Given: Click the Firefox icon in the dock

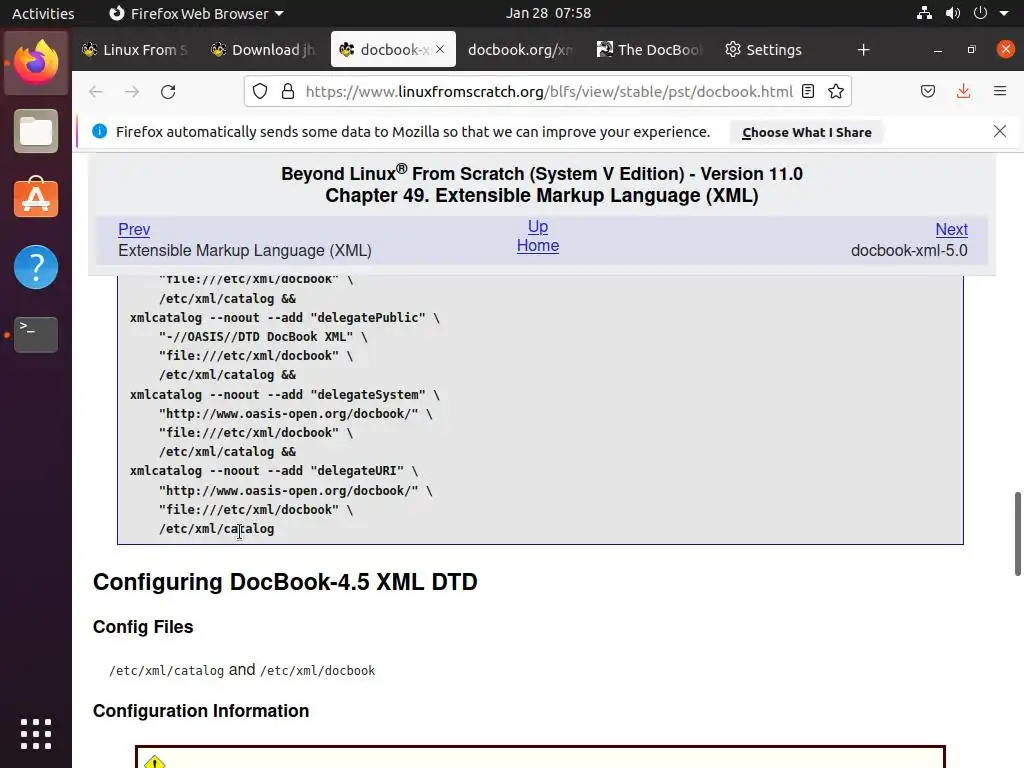Looking at the screenshot, I should point(36,63).
